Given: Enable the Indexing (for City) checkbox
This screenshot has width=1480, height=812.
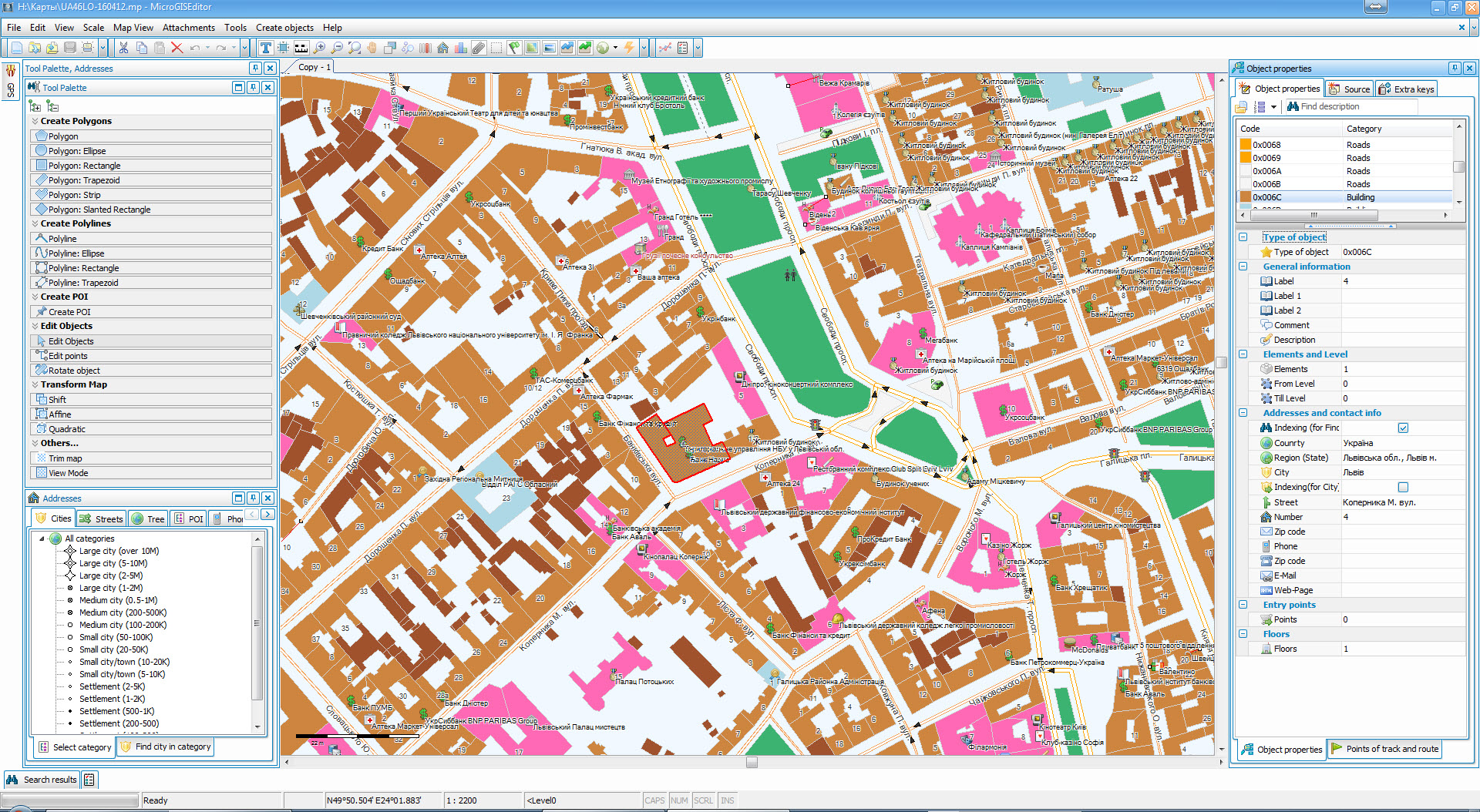Looking at the screenshot, I should (x=1403, y=487).
